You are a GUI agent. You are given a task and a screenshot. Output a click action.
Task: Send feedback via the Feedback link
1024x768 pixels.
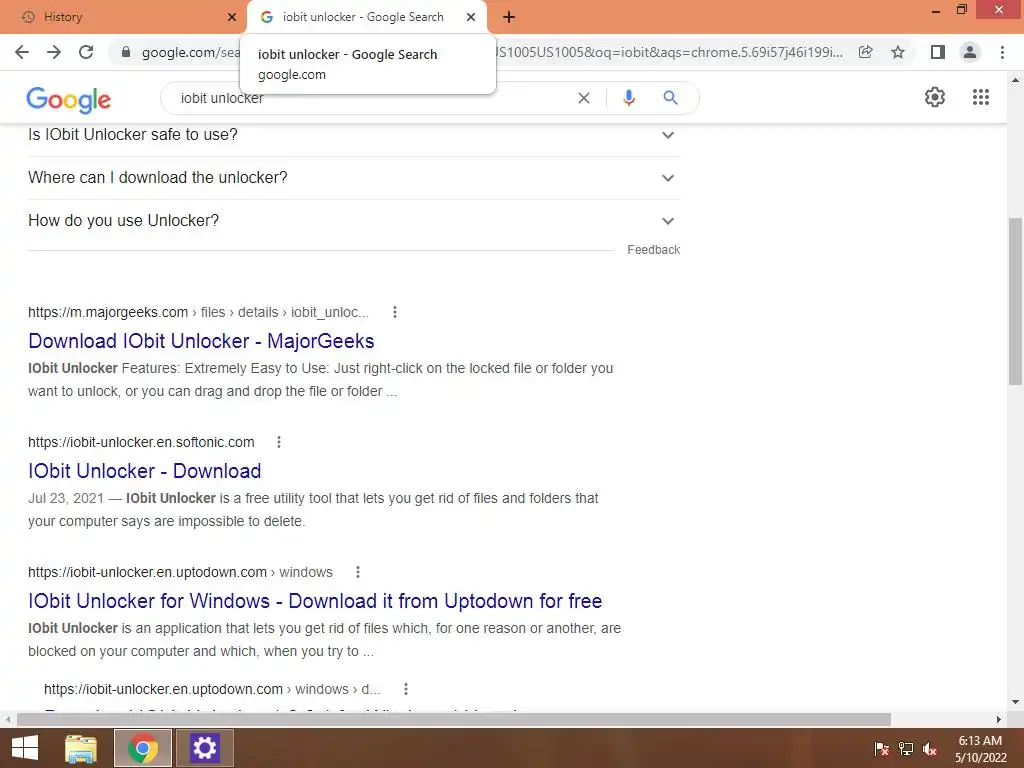point(653,250)
